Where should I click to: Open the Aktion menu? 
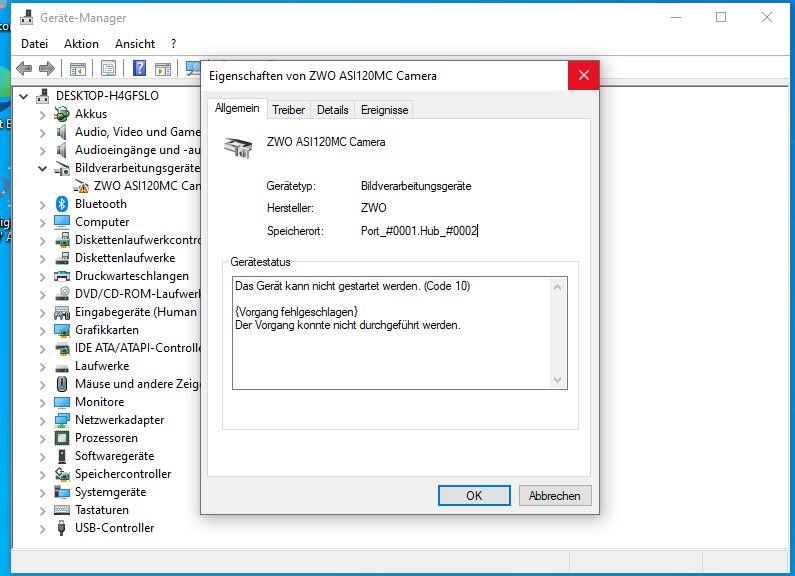pos(81,44)
